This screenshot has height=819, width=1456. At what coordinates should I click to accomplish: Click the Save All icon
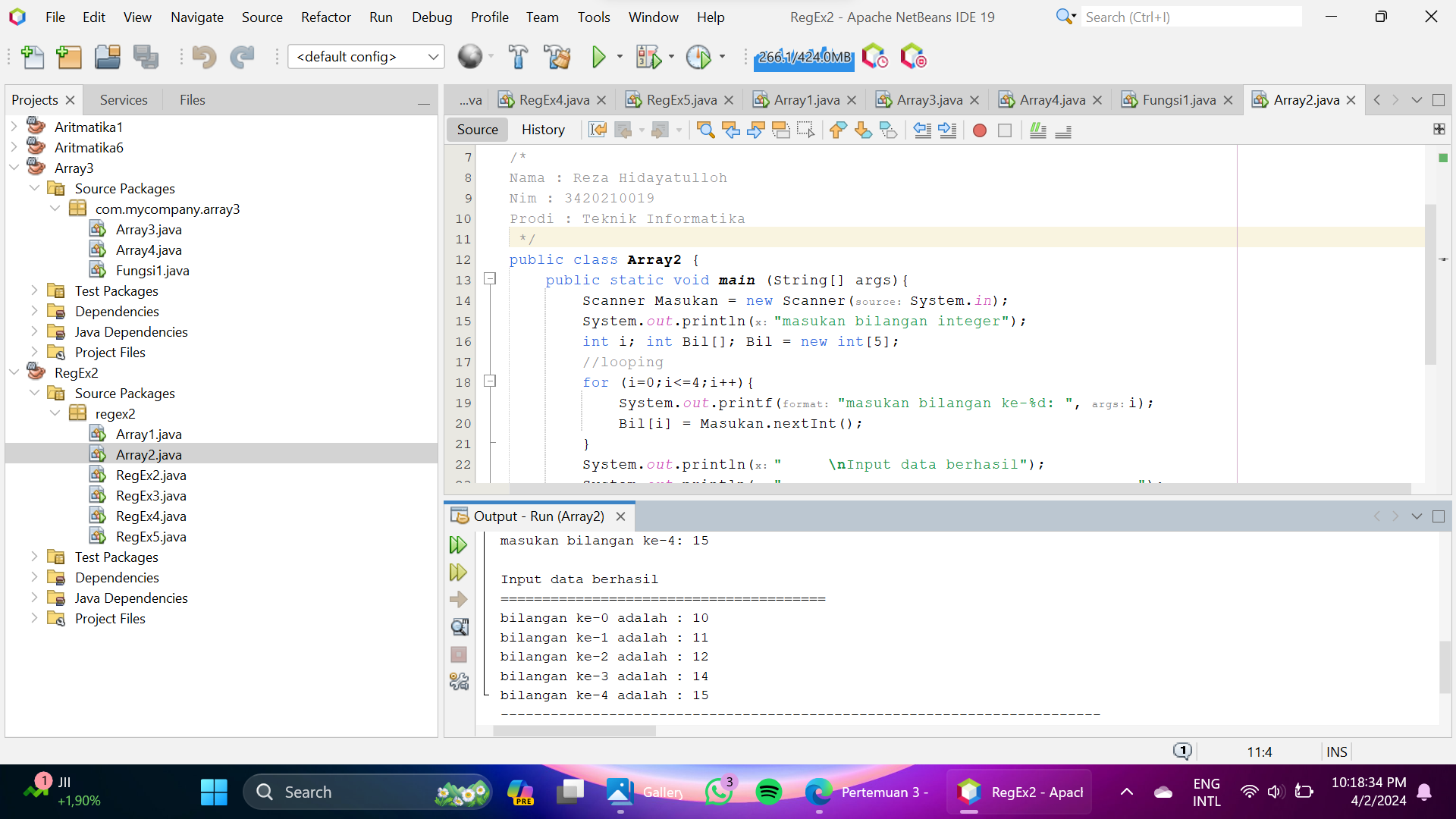click(146, 57)
